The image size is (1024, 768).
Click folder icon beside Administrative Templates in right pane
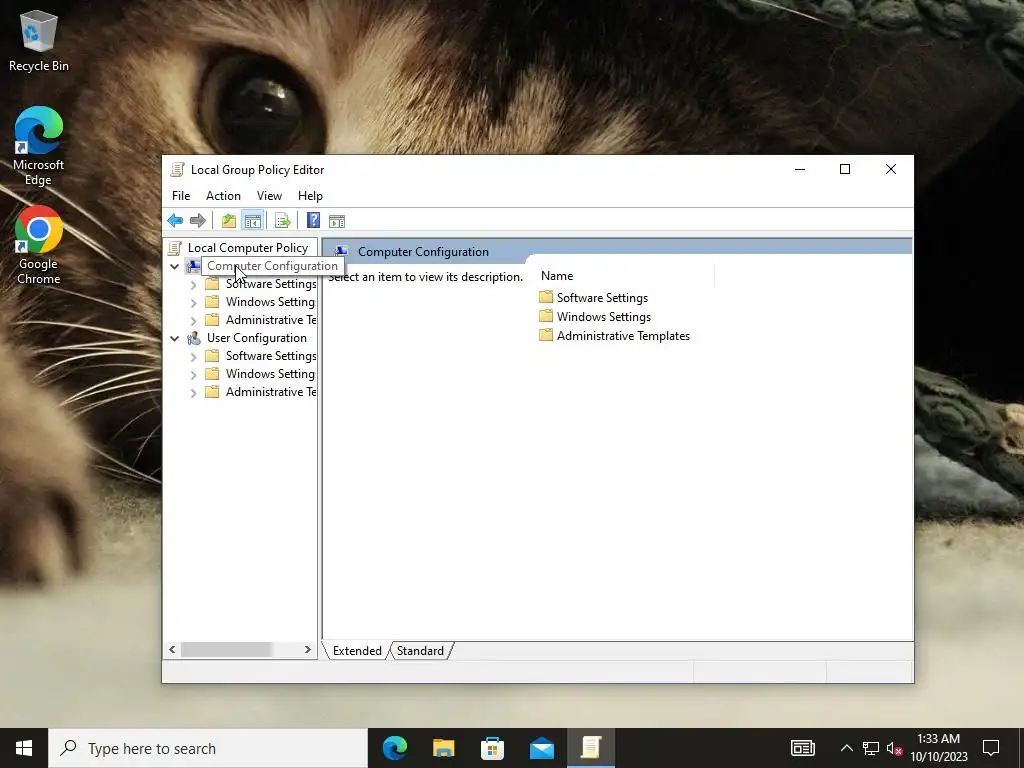tap(546, 335)
